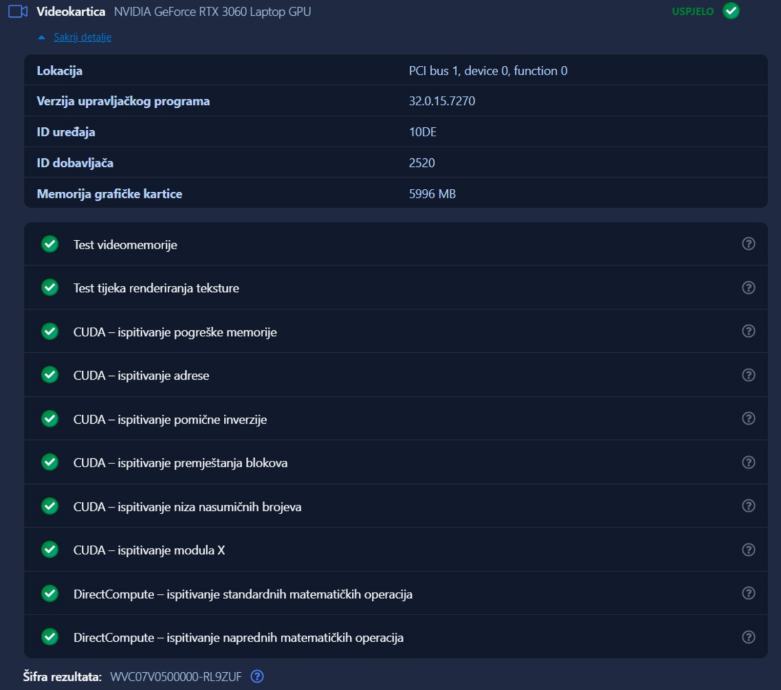This screenshot has height=690, width=781.
Task: Open help for CUDA niza nasumičnih brojeva
Action: [748, 506]
